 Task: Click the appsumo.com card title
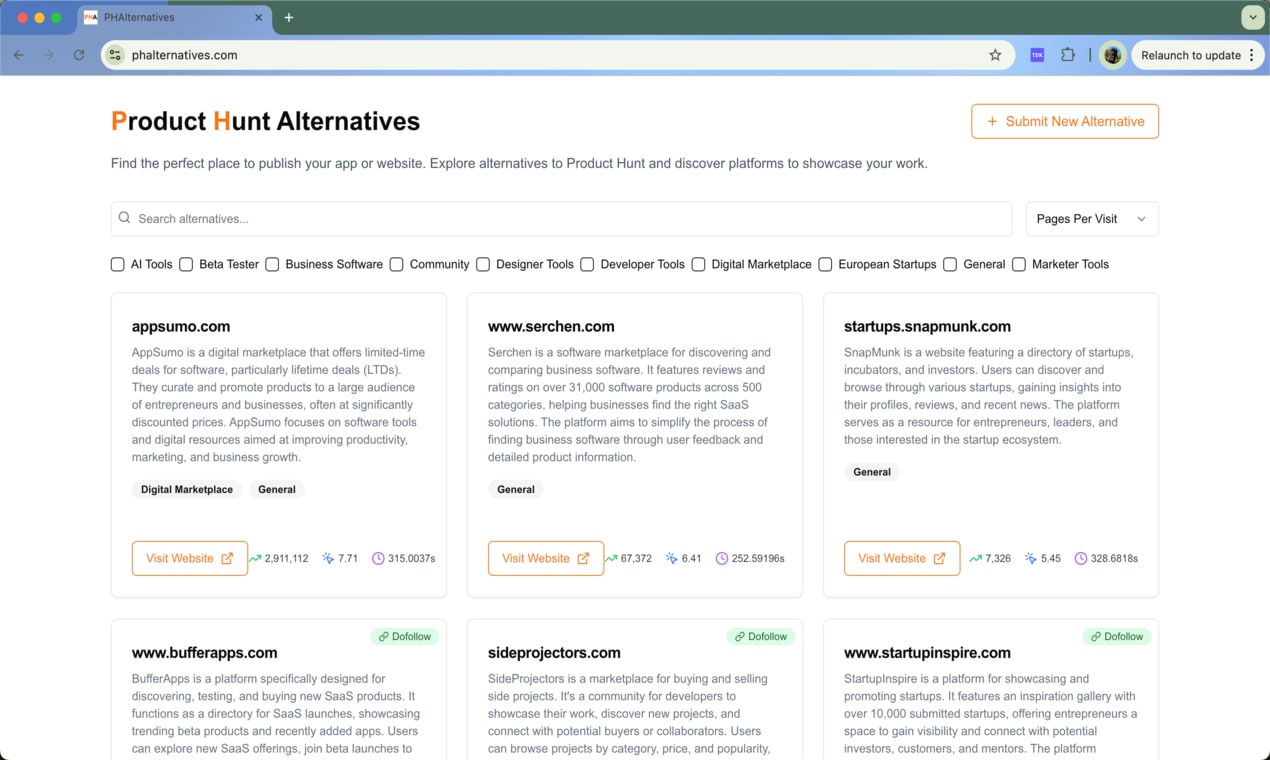click(x=181, y=326)
